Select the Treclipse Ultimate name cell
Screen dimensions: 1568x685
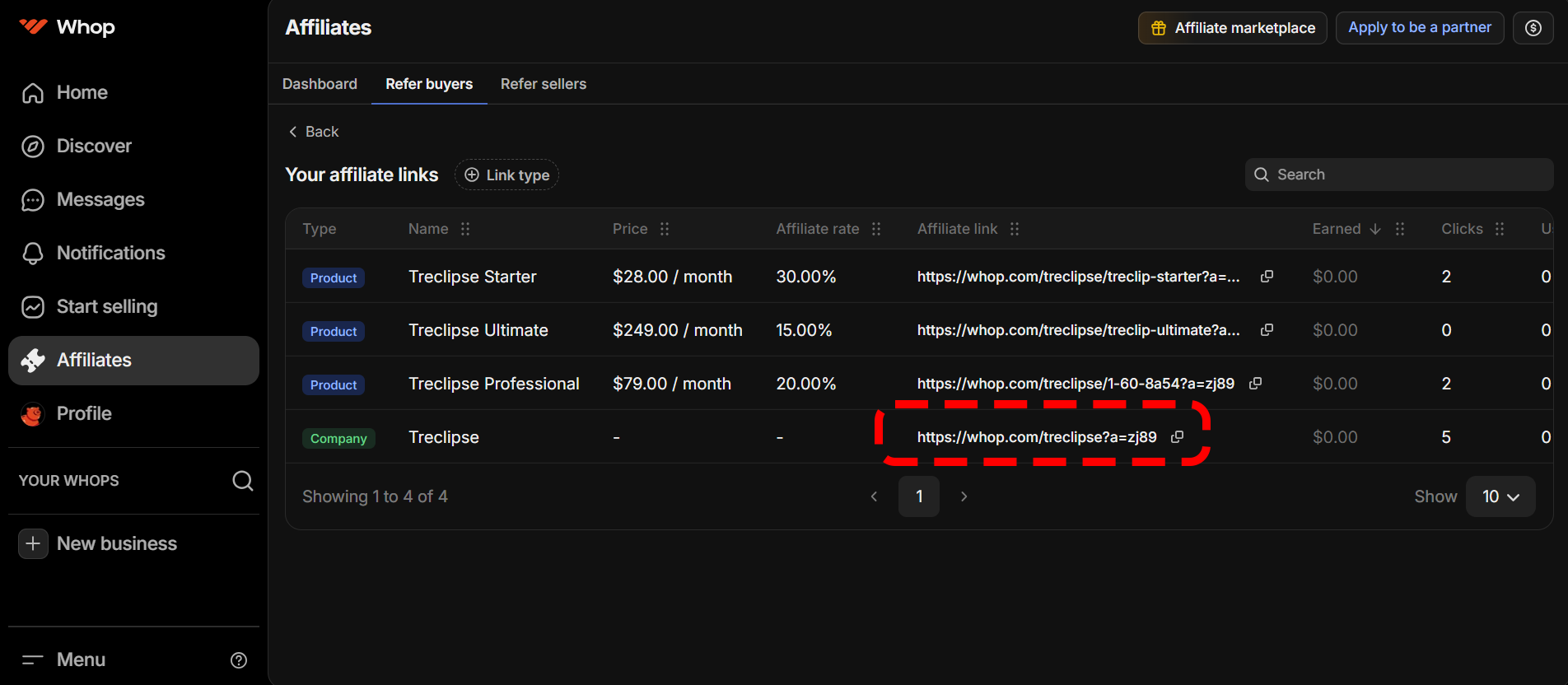click(x=478, y=330)
